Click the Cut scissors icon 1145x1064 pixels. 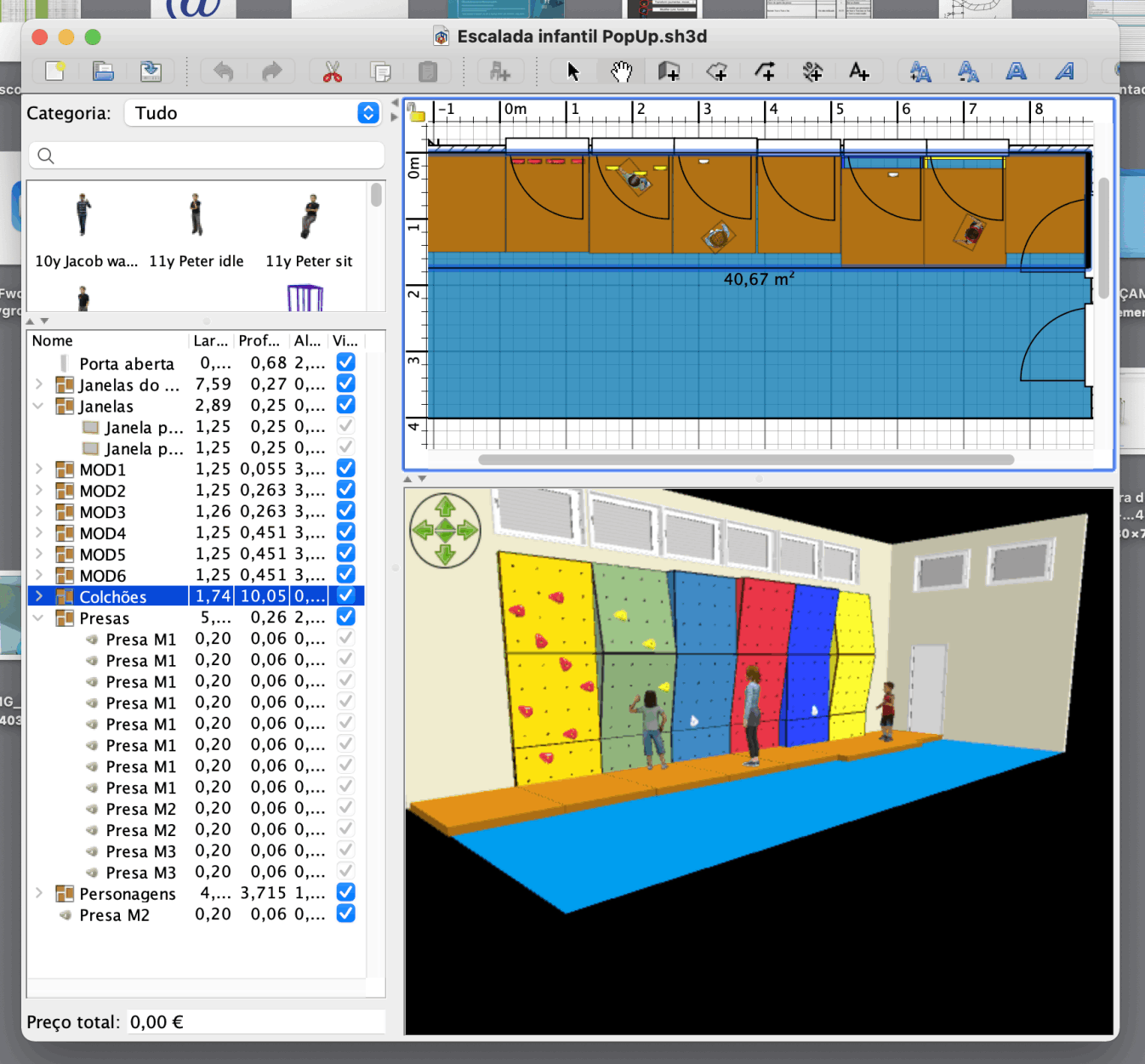[x=332, y=71]
